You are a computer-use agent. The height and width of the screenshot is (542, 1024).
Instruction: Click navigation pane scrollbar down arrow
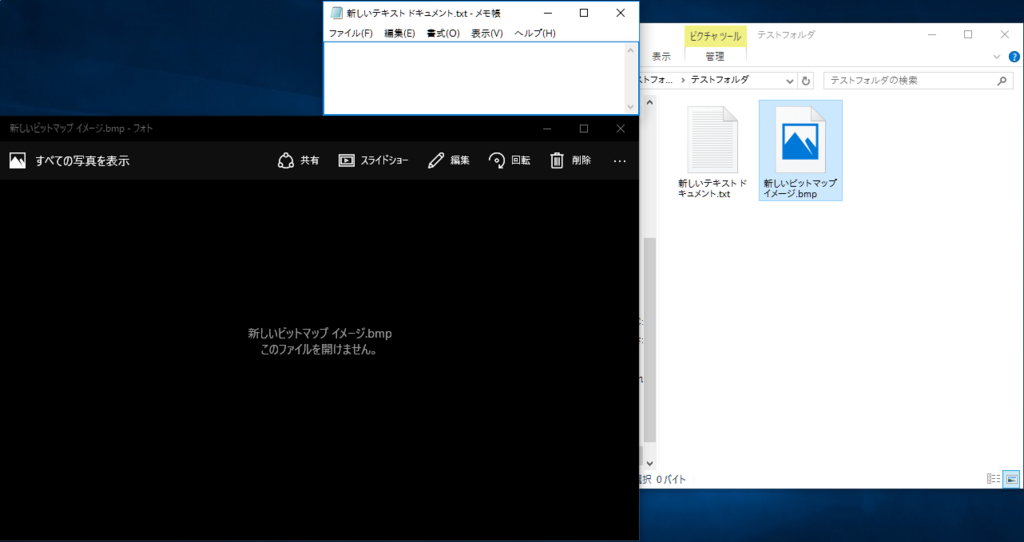[650, 463]
